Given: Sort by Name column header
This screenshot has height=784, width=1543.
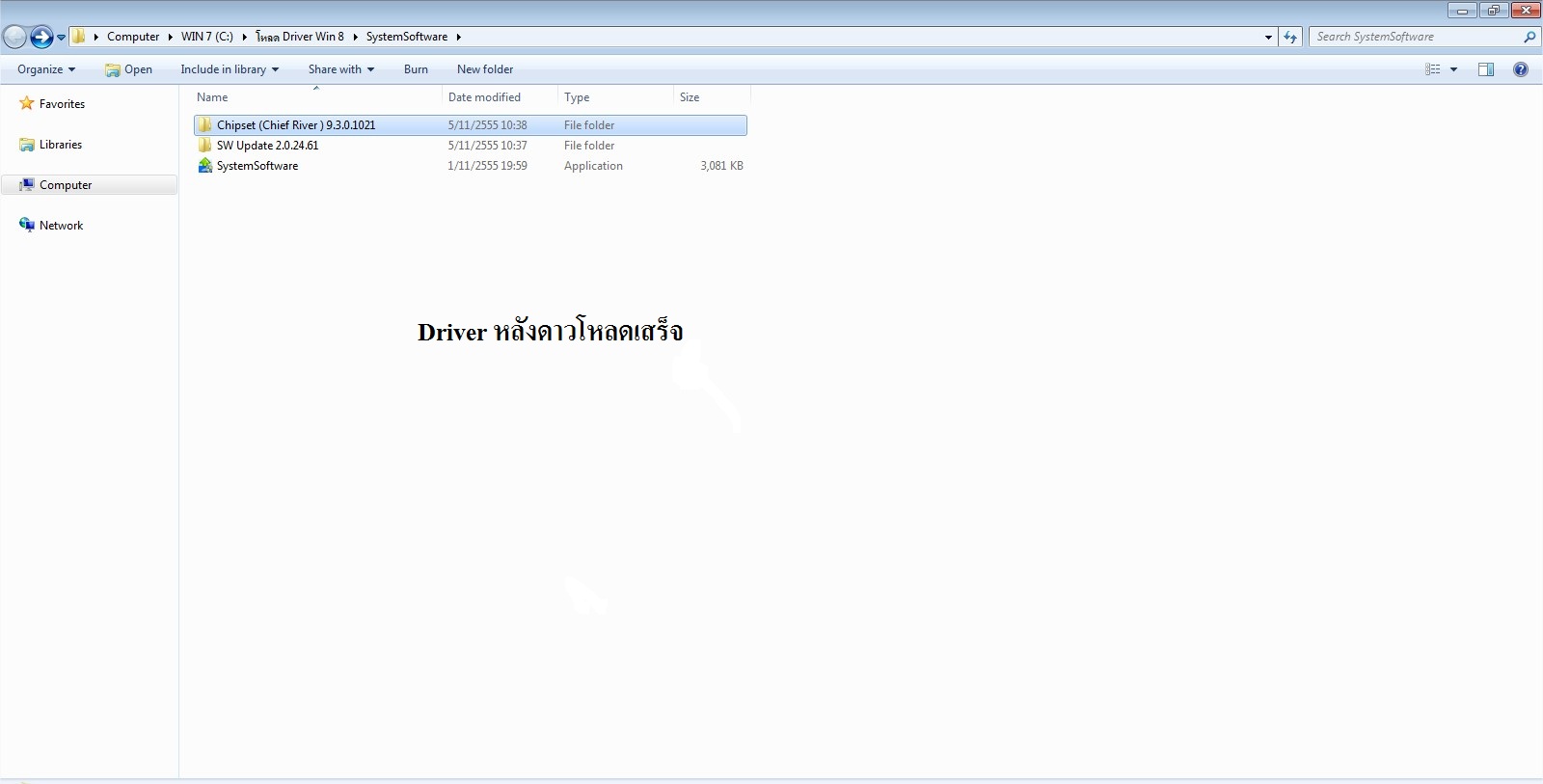Looking at the screenshot, I should tap(316, 97).
